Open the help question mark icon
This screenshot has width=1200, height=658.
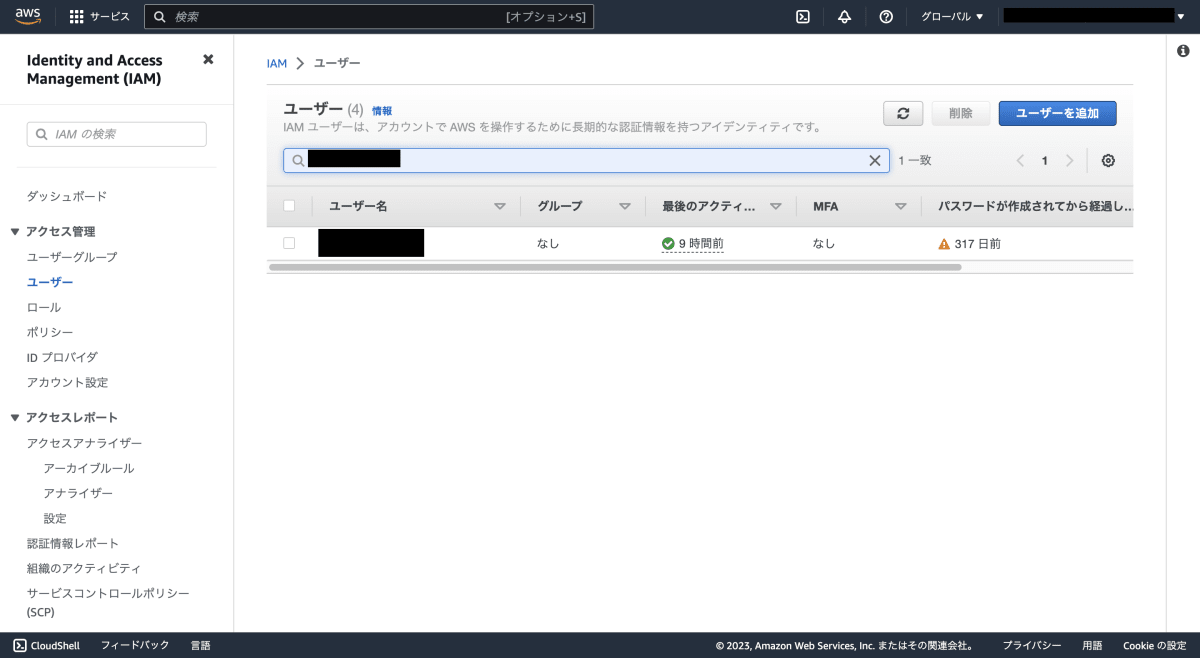pos(886,16)
